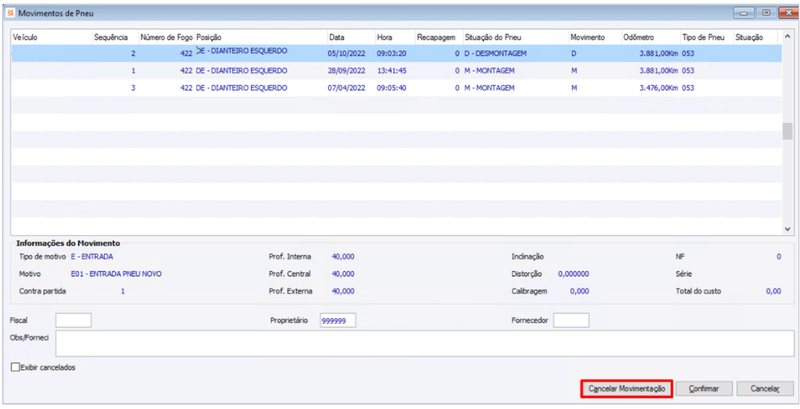Maximize the Movimentos de Pneu window
The image size is (800, 409).
tap(765, 13)
